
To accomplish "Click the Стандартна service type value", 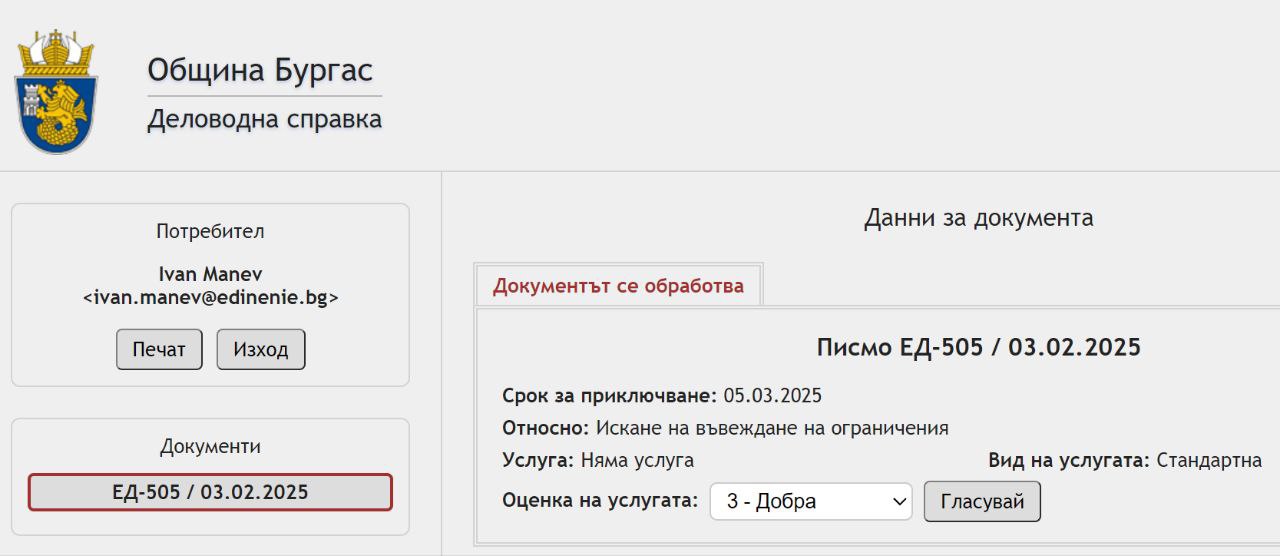I will point(1209,461).
